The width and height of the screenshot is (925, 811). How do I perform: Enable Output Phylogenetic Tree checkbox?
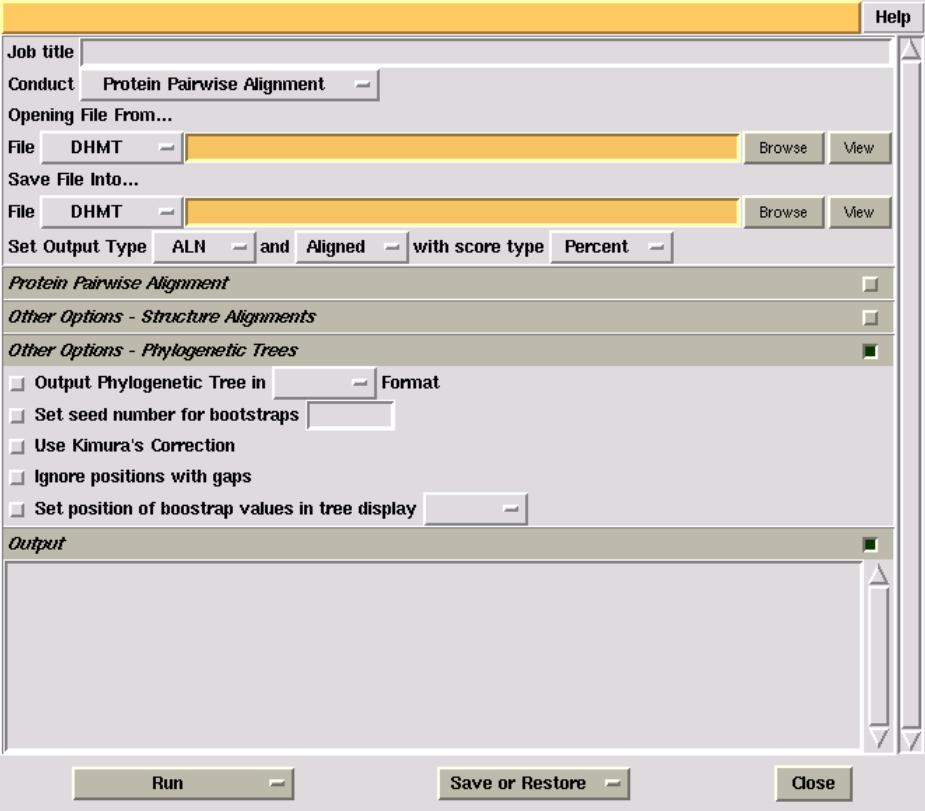click(x=16, y=383)
